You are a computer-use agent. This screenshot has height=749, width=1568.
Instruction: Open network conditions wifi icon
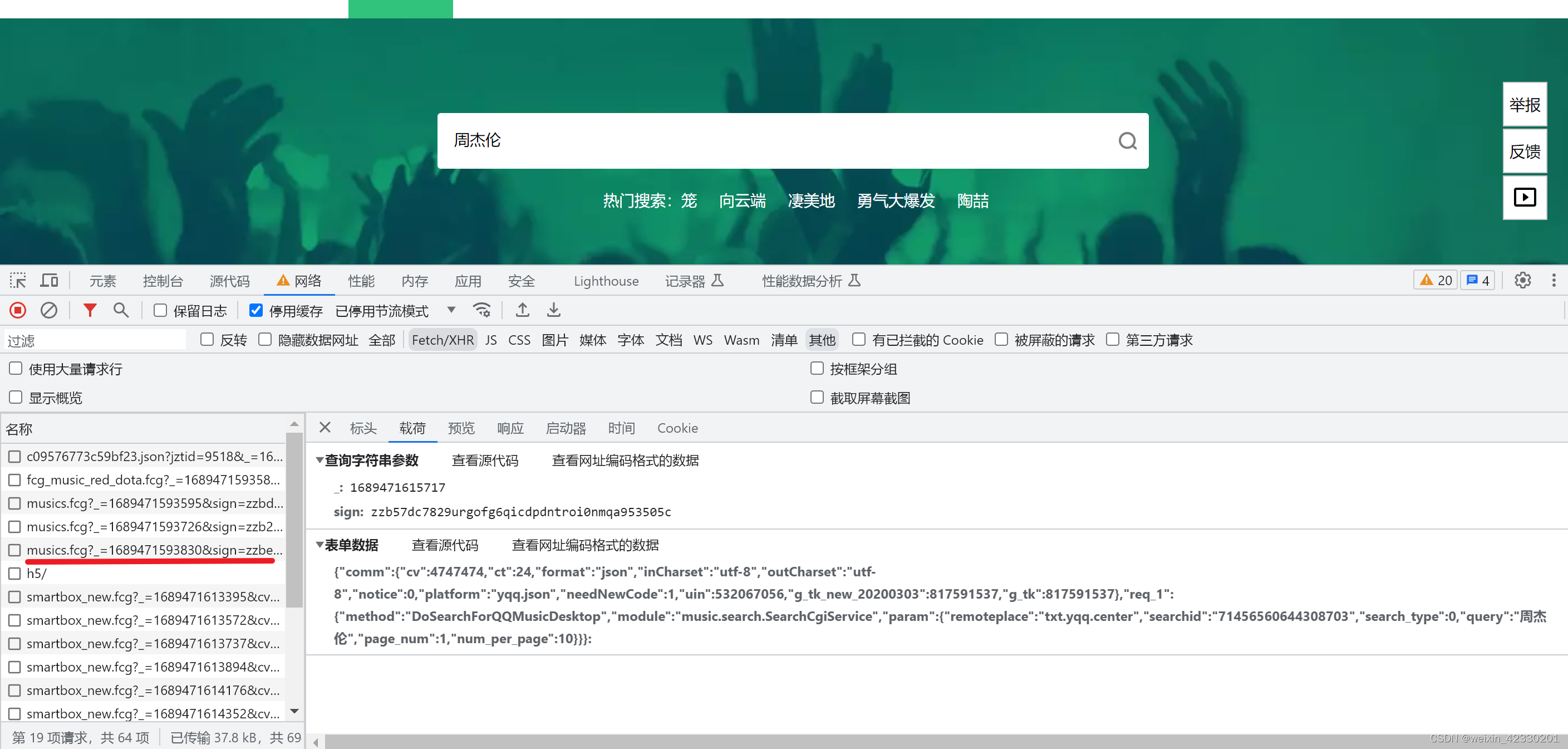[x=481, y=311]
